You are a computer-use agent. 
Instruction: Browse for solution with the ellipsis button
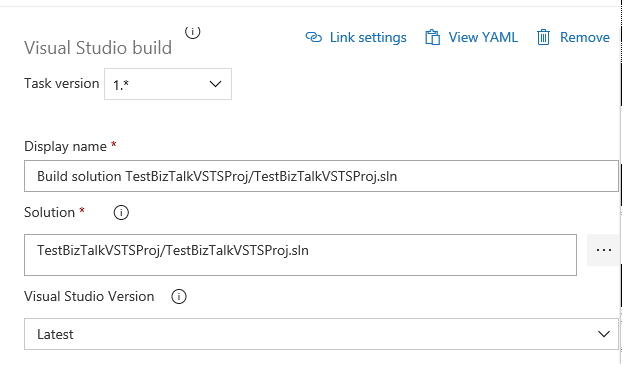point(604,250)
